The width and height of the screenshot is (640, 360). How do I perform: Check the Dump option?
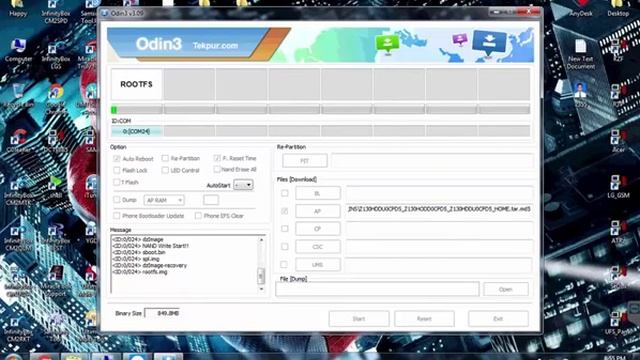tap(117, 200)
